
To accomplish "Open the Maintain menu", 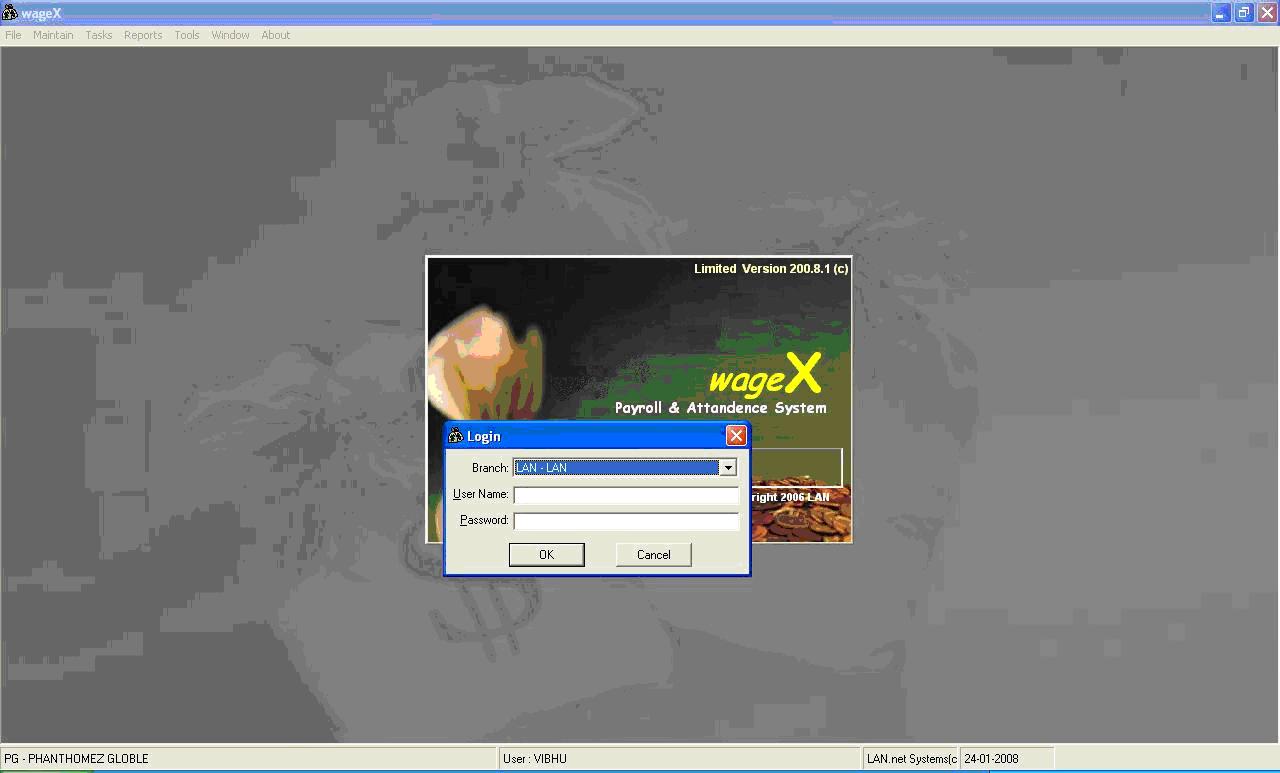I will (53, 35).
